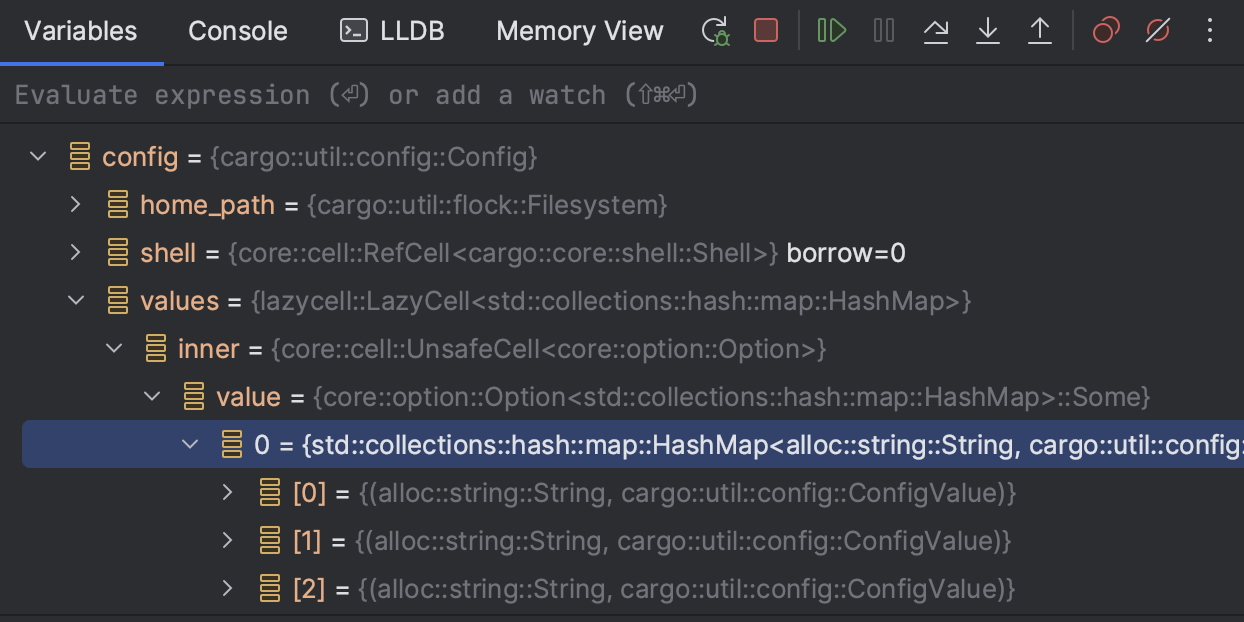Image resolution: width=1244 pixels, height=622 pixels.
Task: Expand the [0] tuple entry
Action: pos(227,492)
